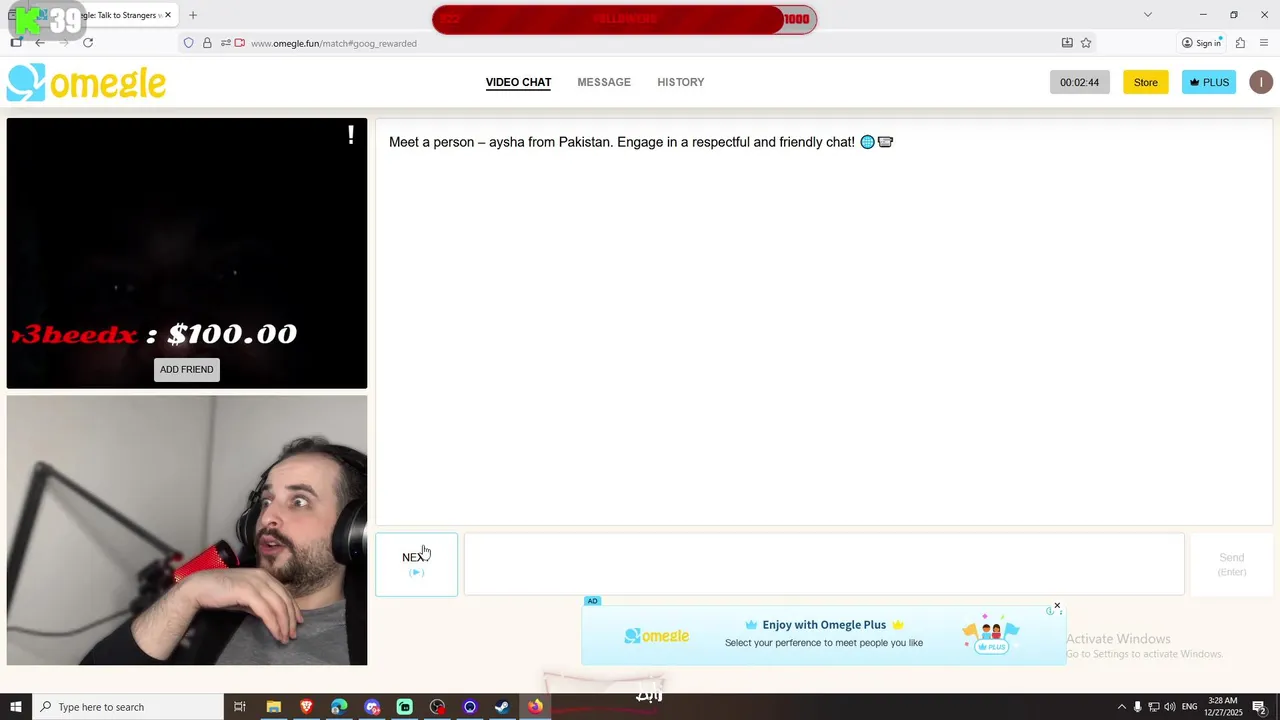
Task: Switch to the MESSAGE tab
Action: [x=604, y=82]
